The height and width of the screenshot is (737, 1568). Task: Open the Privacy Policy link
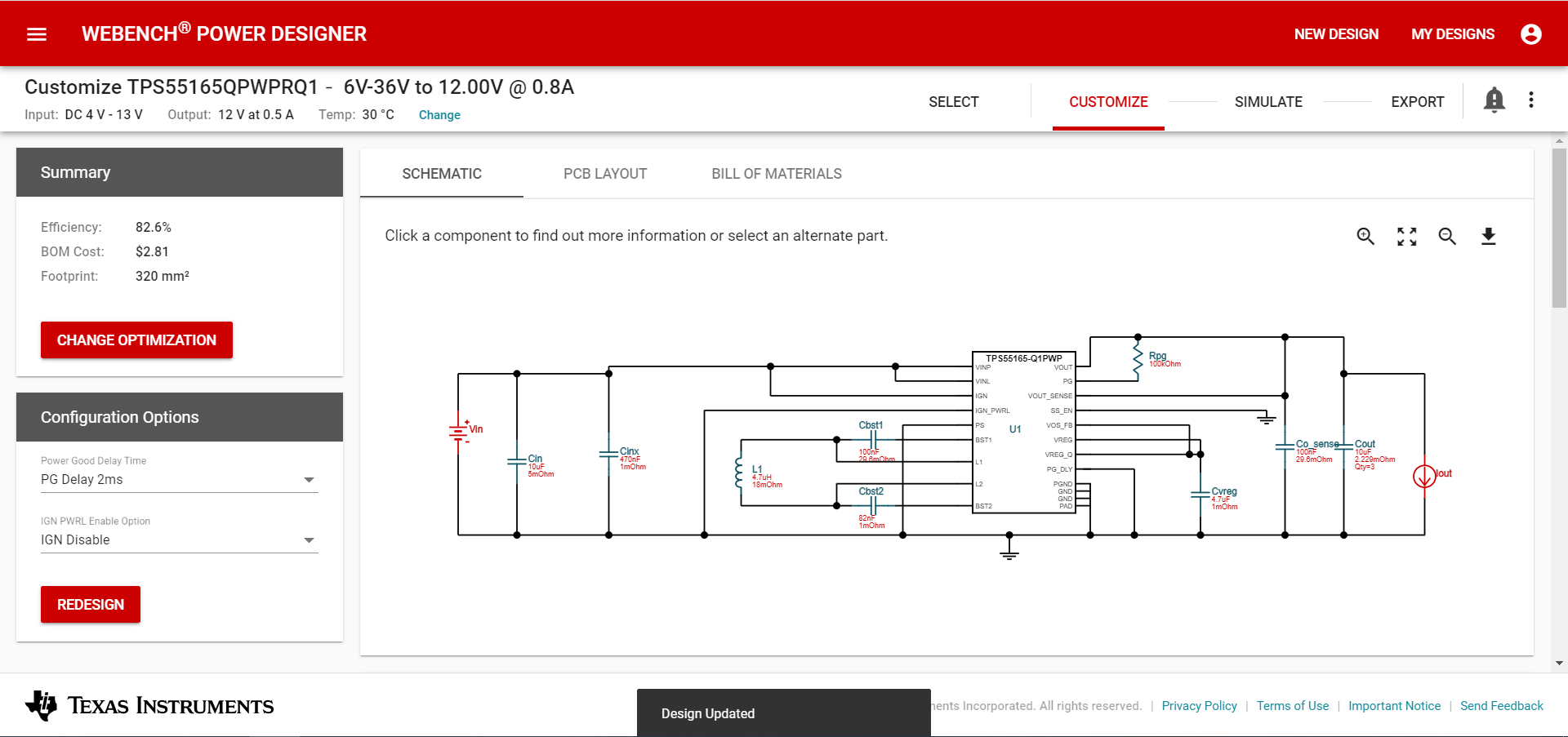tap(1199, 706)
